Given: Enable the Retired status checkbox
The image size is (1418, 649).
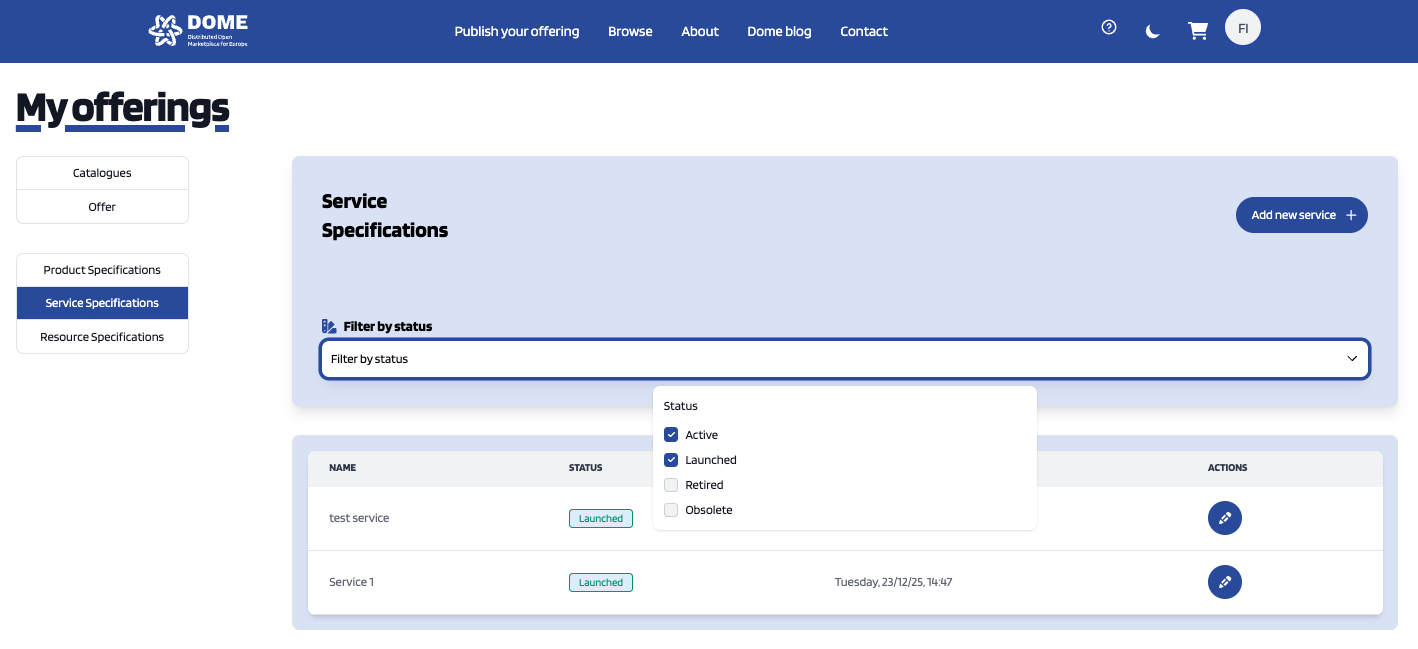Looking at the screenshot, I should (x=671, y=485).
